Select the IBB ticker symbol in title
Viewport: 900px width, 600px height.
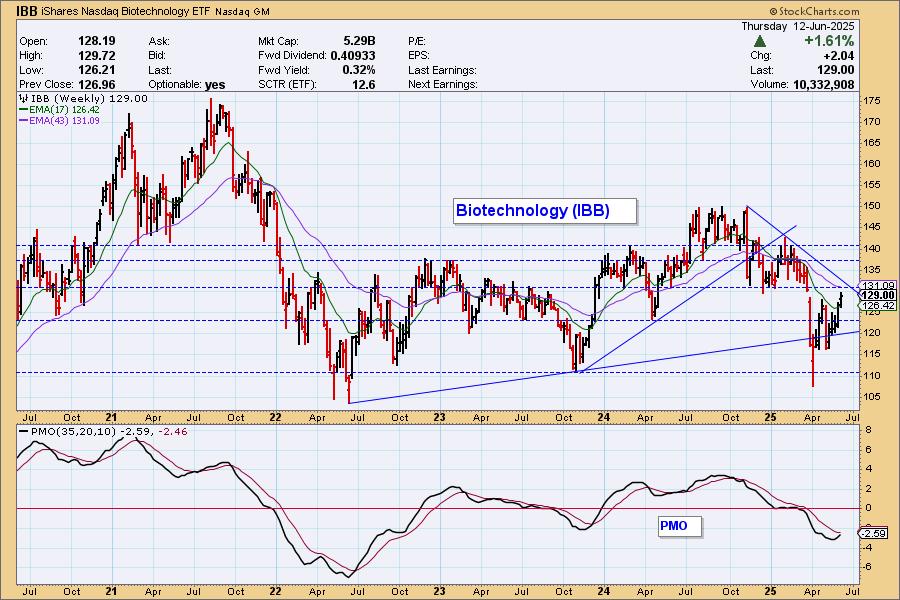(26, 11)
